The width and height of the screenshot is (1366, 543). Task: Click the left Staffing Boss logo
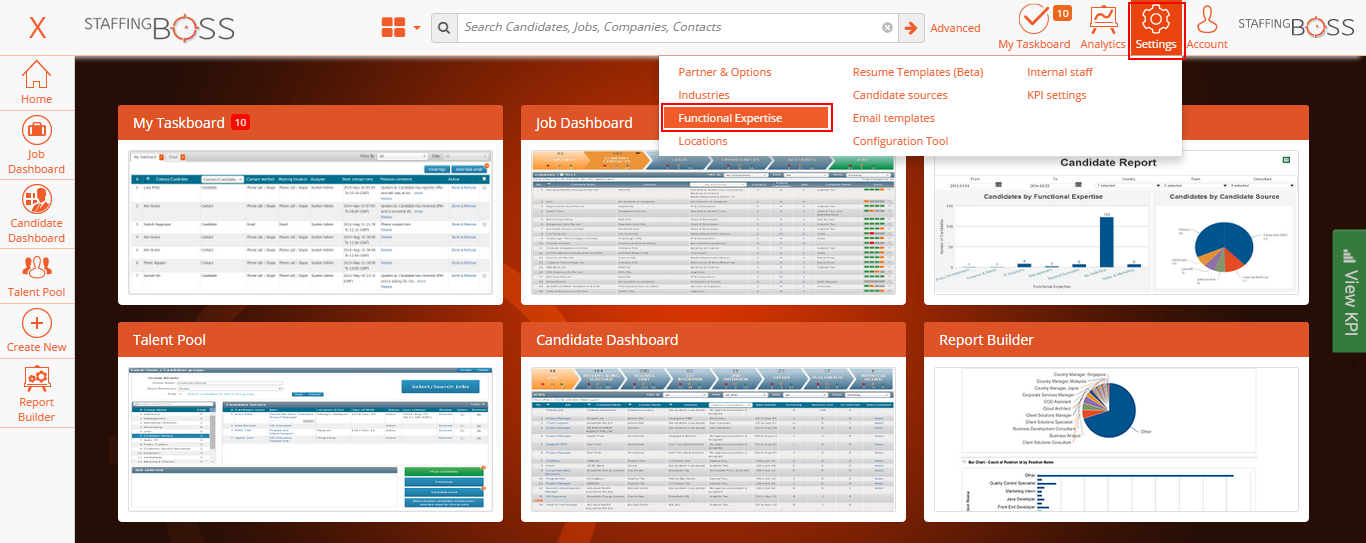tap(159, 27)
